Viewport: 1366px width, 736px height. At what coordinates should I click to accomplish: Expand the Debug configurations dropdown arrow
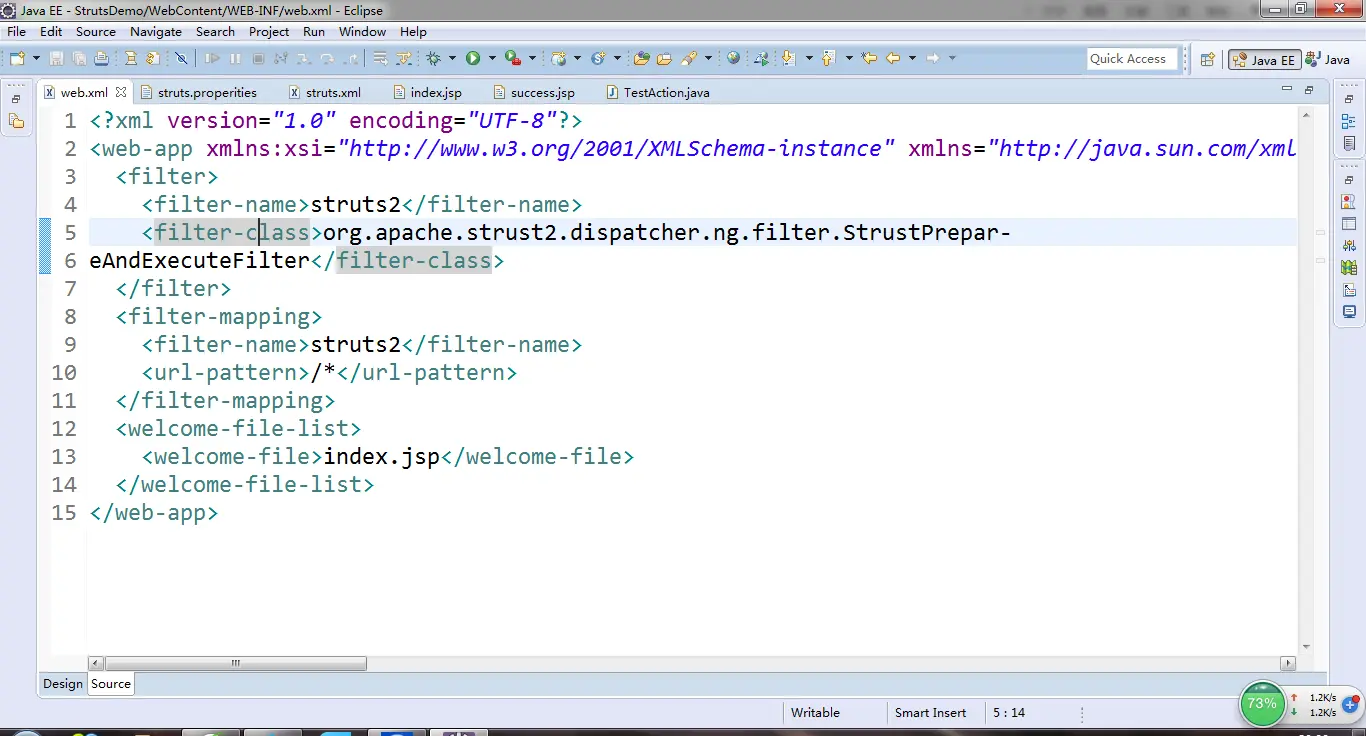pos(452,58)
